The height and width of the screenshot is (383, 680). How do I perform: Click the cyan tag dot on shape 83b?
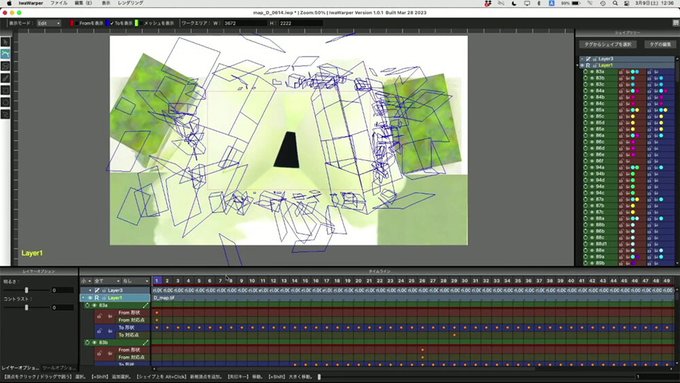pos(633,78)
